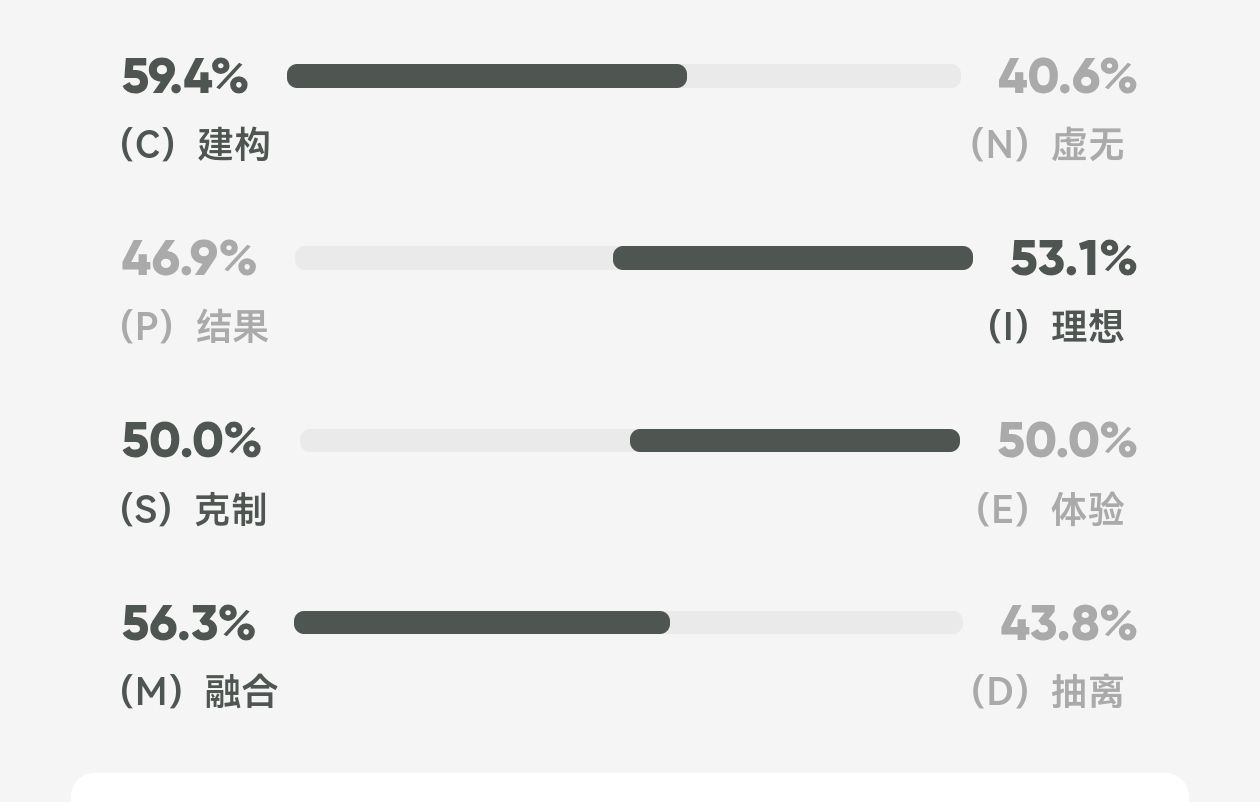
Task: Click the right 50.0% value above 体验
Action: tap(1067, 441)
